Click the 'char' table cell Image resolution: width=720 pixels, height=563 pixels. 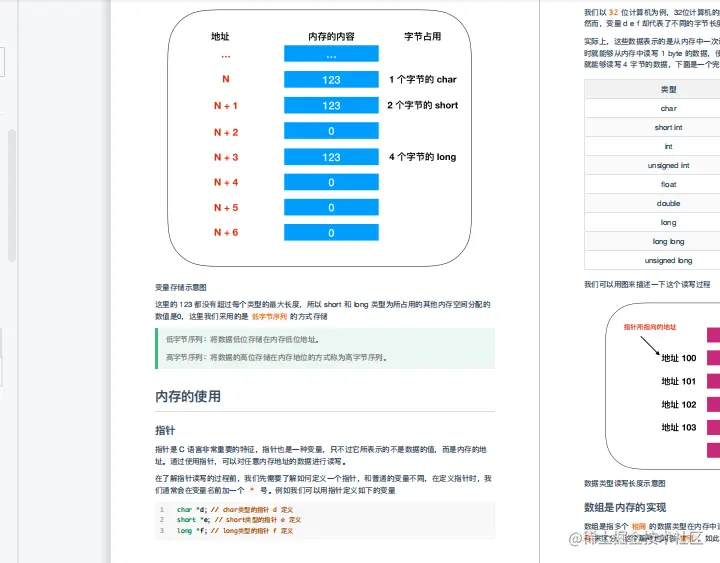(668, 108)
